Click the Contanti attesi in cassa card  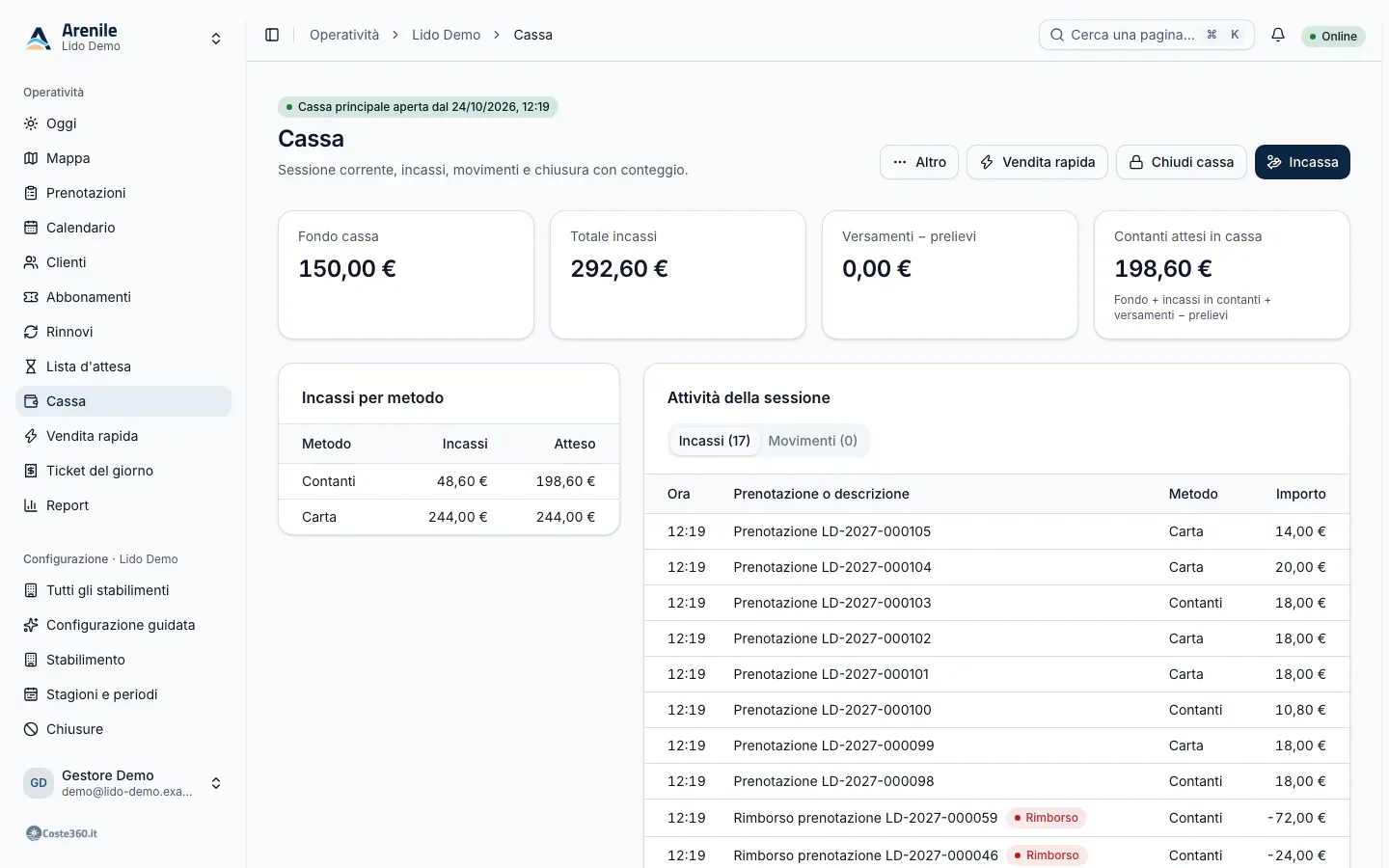(x=1222, y=275)
